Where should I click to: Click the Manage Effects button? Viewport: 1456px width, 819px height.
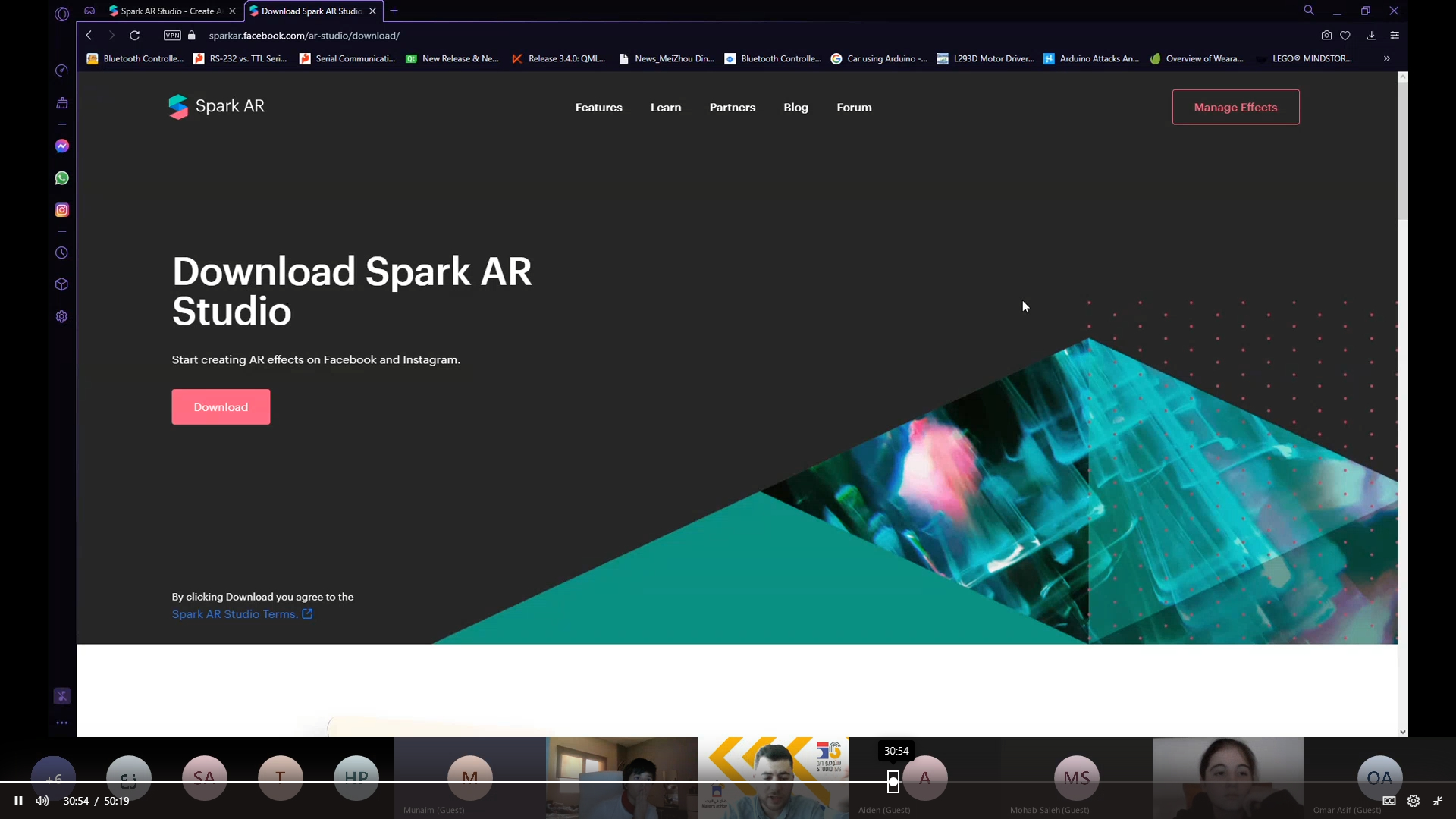coord(1235,107)
